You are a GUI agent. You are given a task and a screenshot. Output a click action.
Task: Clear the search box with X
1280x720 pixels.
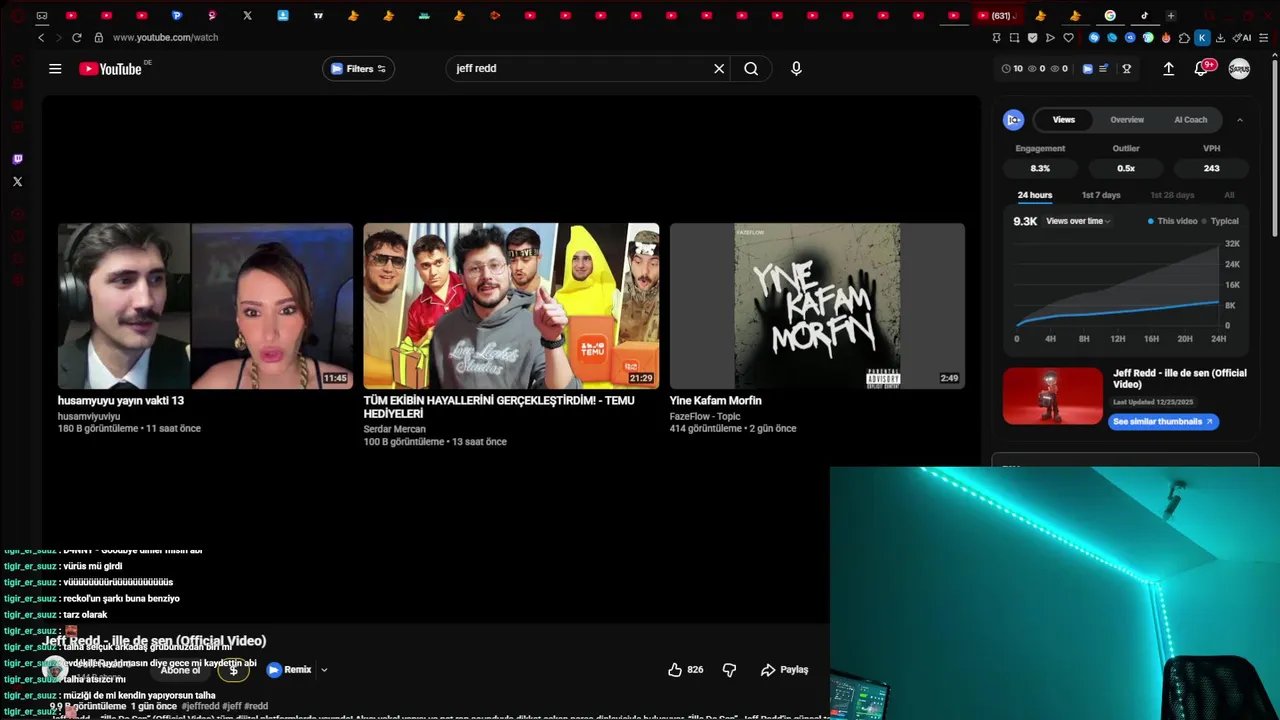(x=718, y=69)
